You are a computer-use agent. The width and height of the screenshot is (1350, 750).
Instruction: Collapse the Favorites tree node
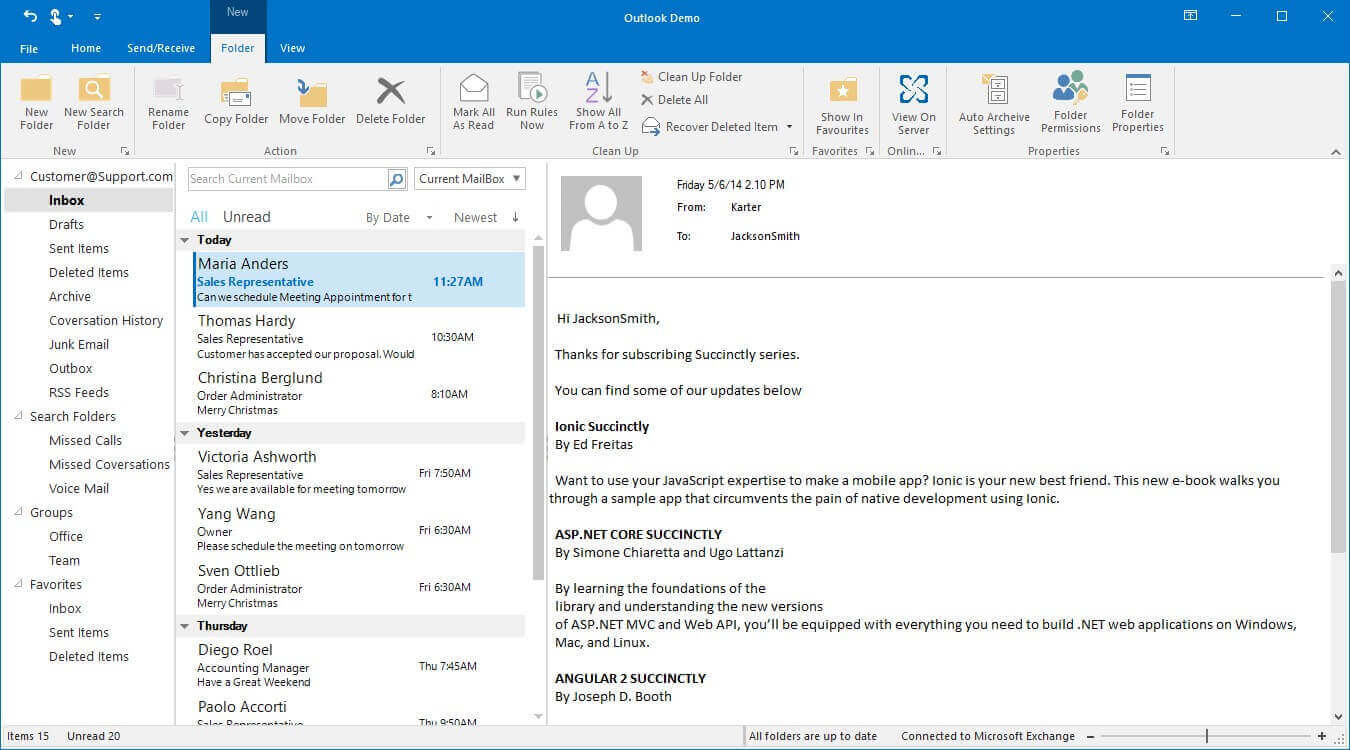pos(20,584)
